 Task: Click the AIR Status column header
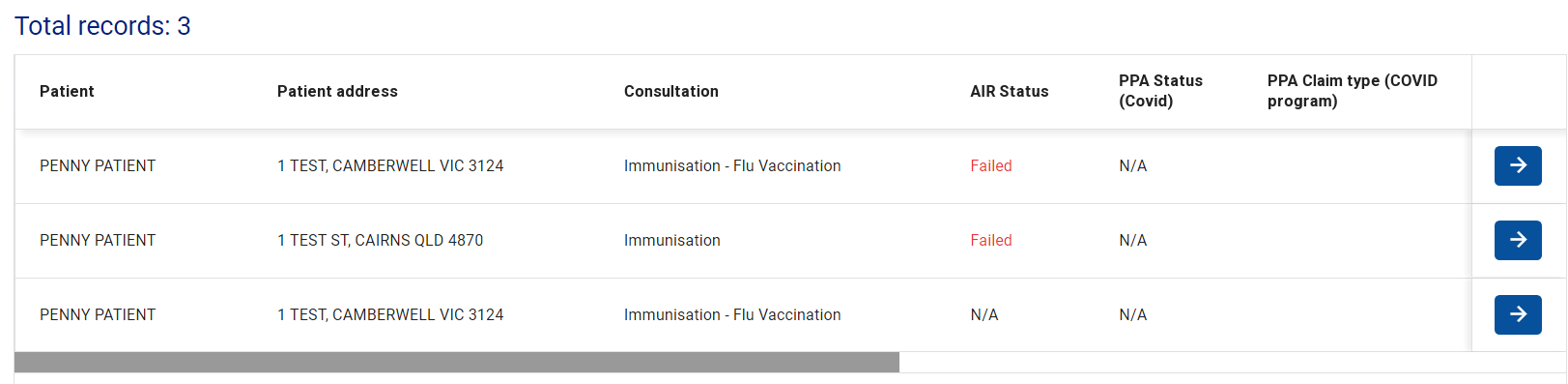point(1010,91)
